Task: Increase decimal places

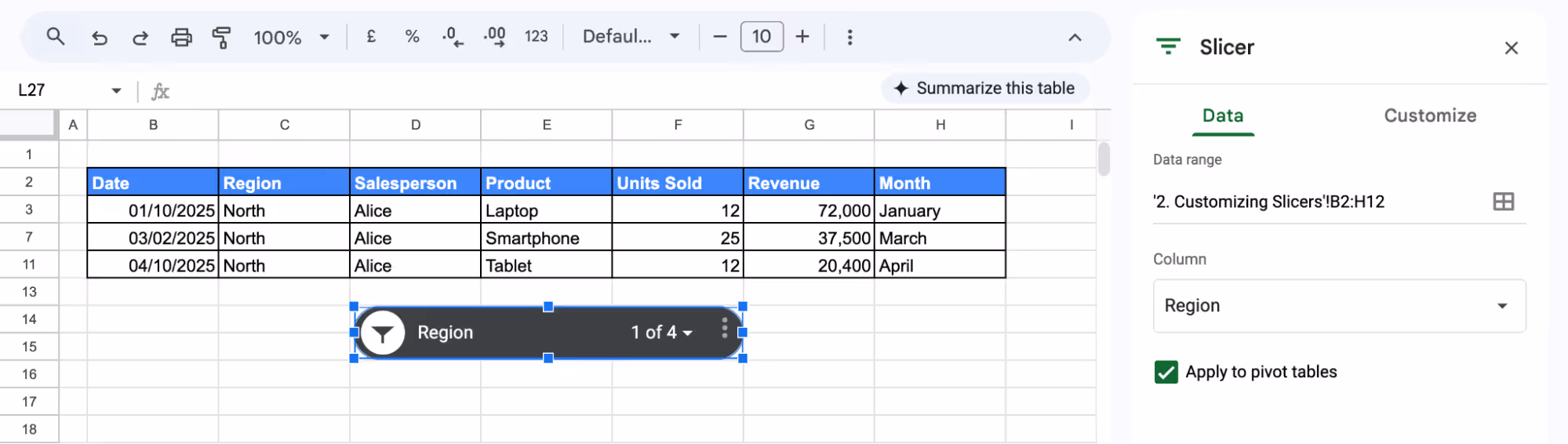Action: coord(494,37)
